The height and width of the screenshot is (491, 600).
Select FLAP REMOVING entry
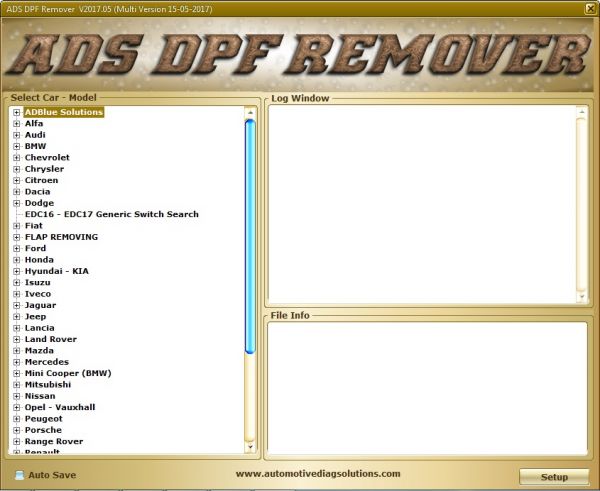click(61, 237)
